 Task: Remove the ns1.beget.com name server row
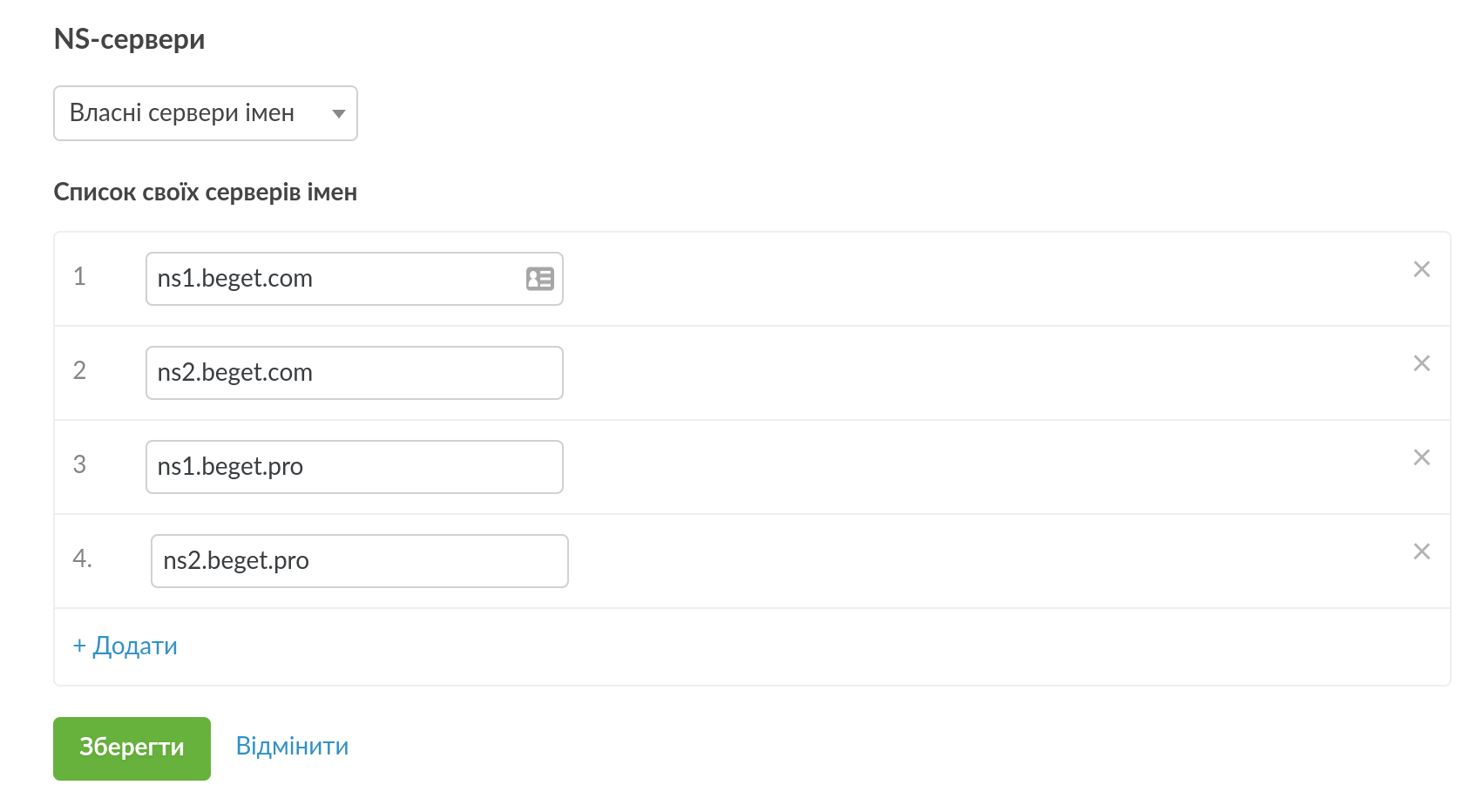pos(1421,269)
